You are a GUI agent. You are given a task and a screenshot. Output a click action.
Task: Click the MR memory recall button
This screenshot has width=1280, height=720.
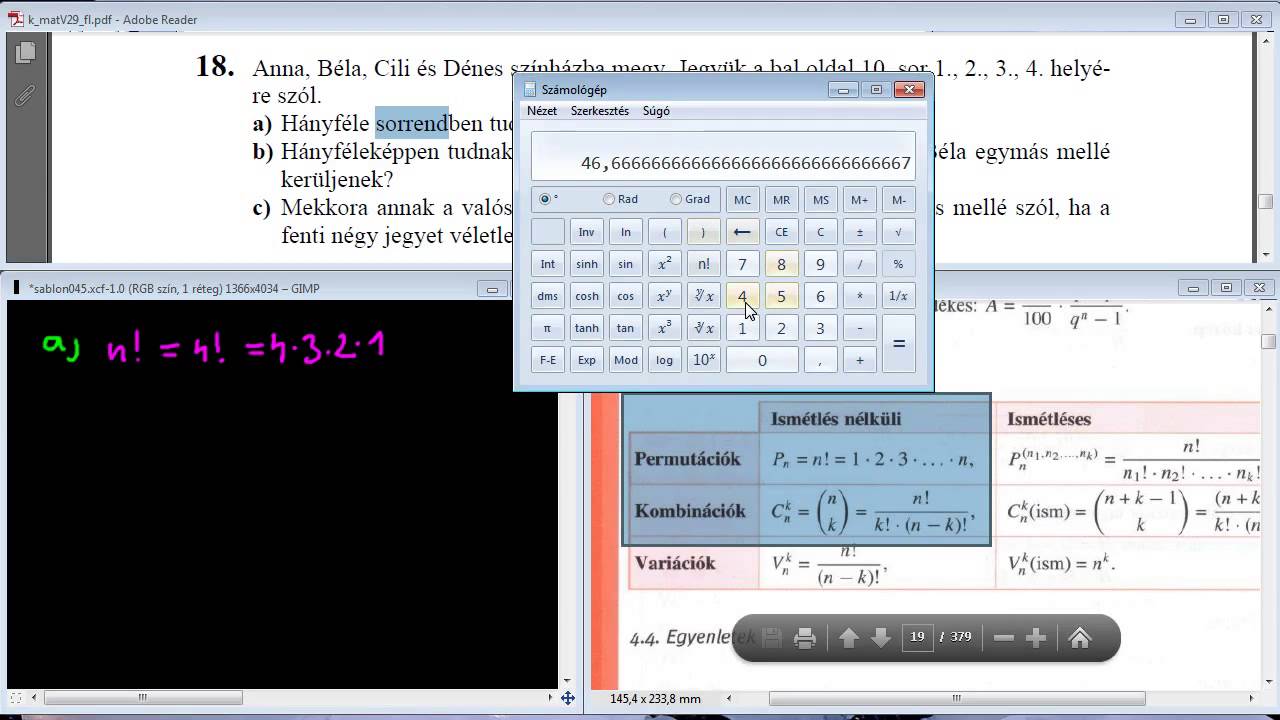[781, 200]
